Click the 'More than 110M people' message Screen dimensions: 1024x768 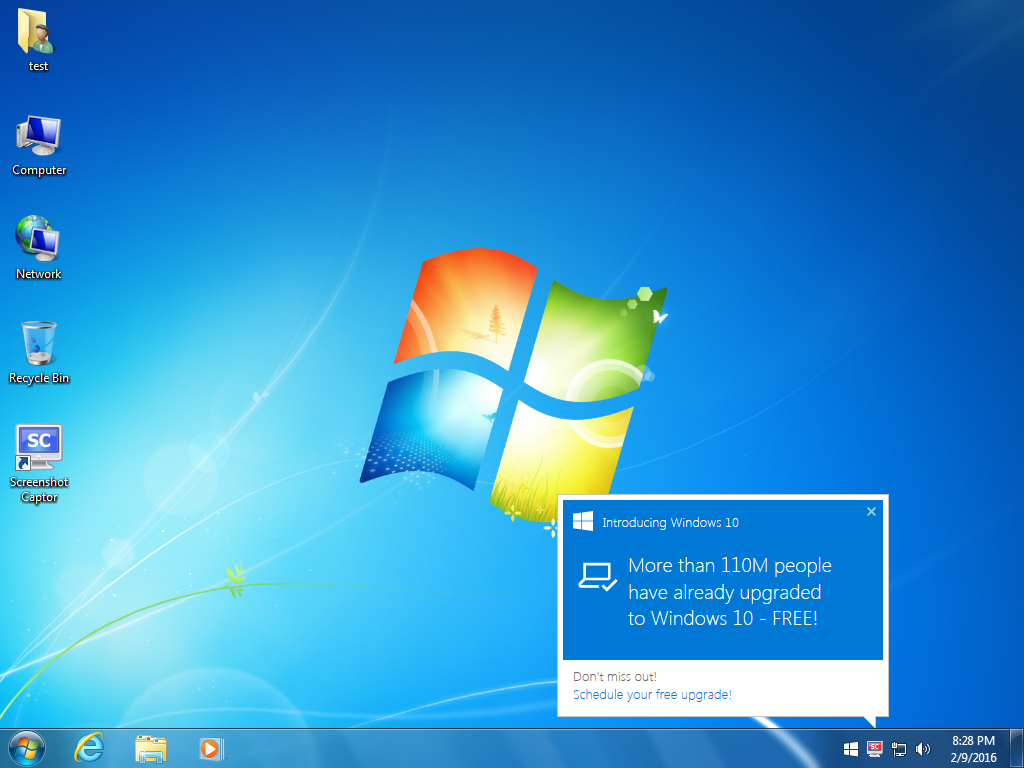point(729,592)
